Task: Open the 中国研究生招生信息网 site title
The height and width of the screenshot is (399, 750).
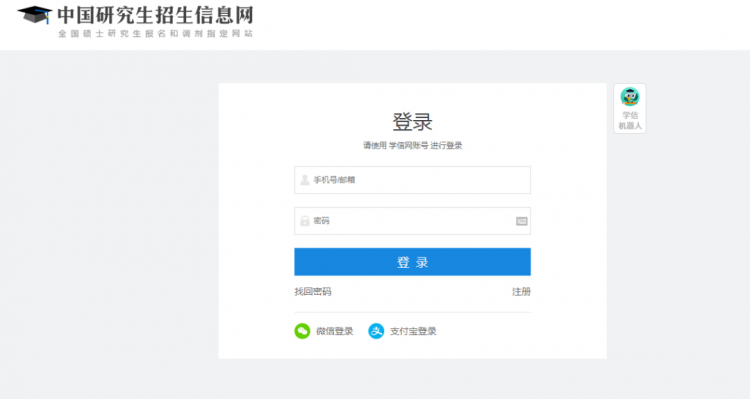Action: 155,15
